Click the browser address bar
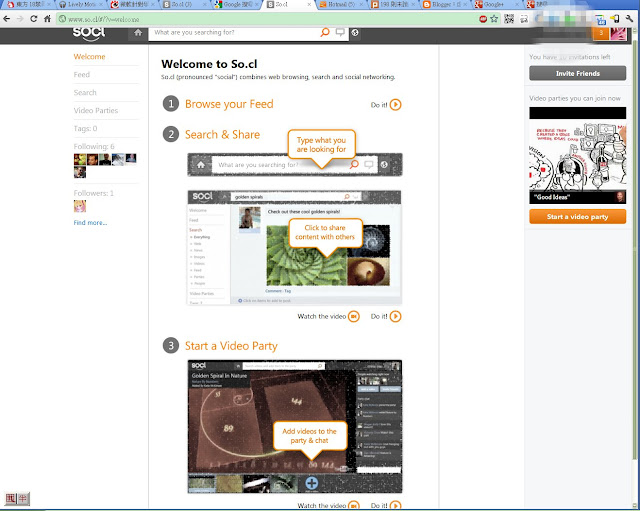Image resolution: width=640 pixels, height=511 pixels. [267, 19]
